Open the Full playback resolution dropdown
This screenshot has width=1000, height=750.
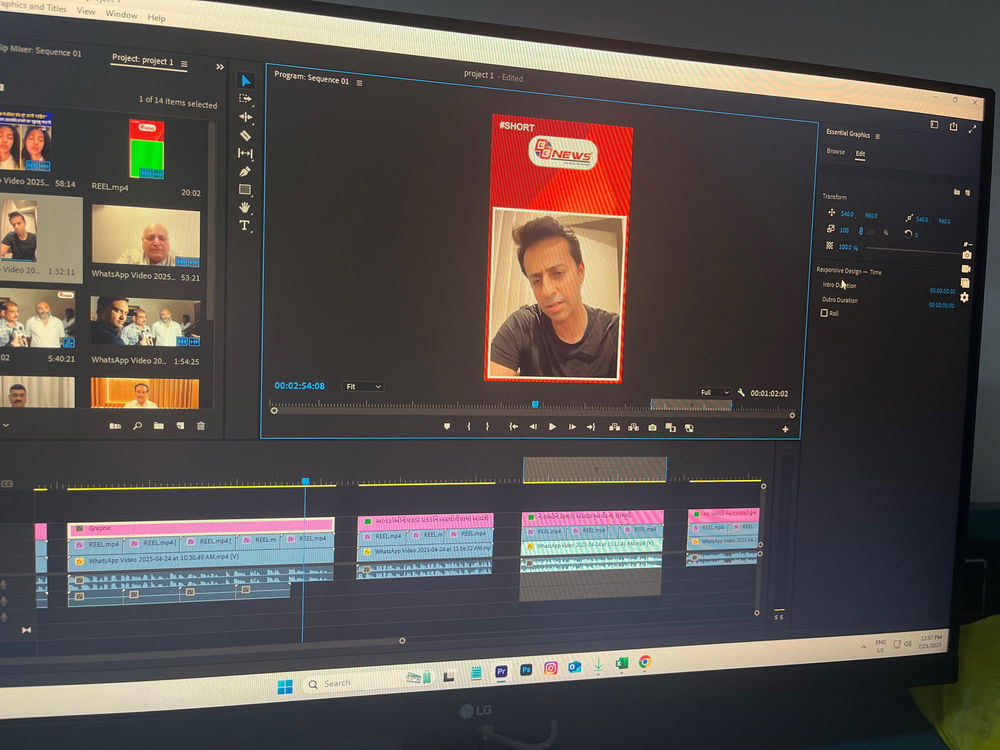[x=714, y=392]
